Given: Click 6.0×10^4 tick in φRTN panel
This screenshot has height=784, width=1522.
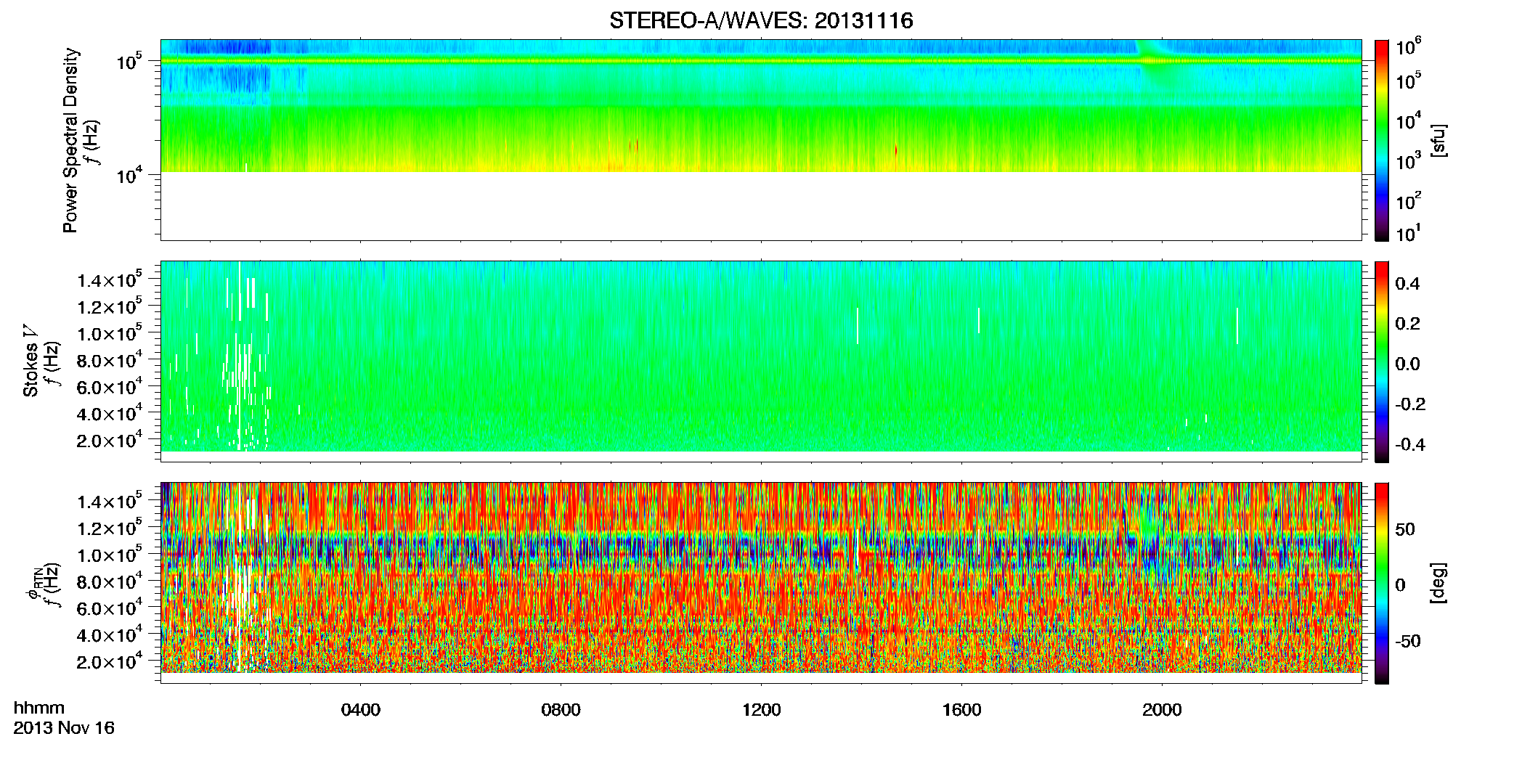Looking at the screenshot, I should pos(110,608).
